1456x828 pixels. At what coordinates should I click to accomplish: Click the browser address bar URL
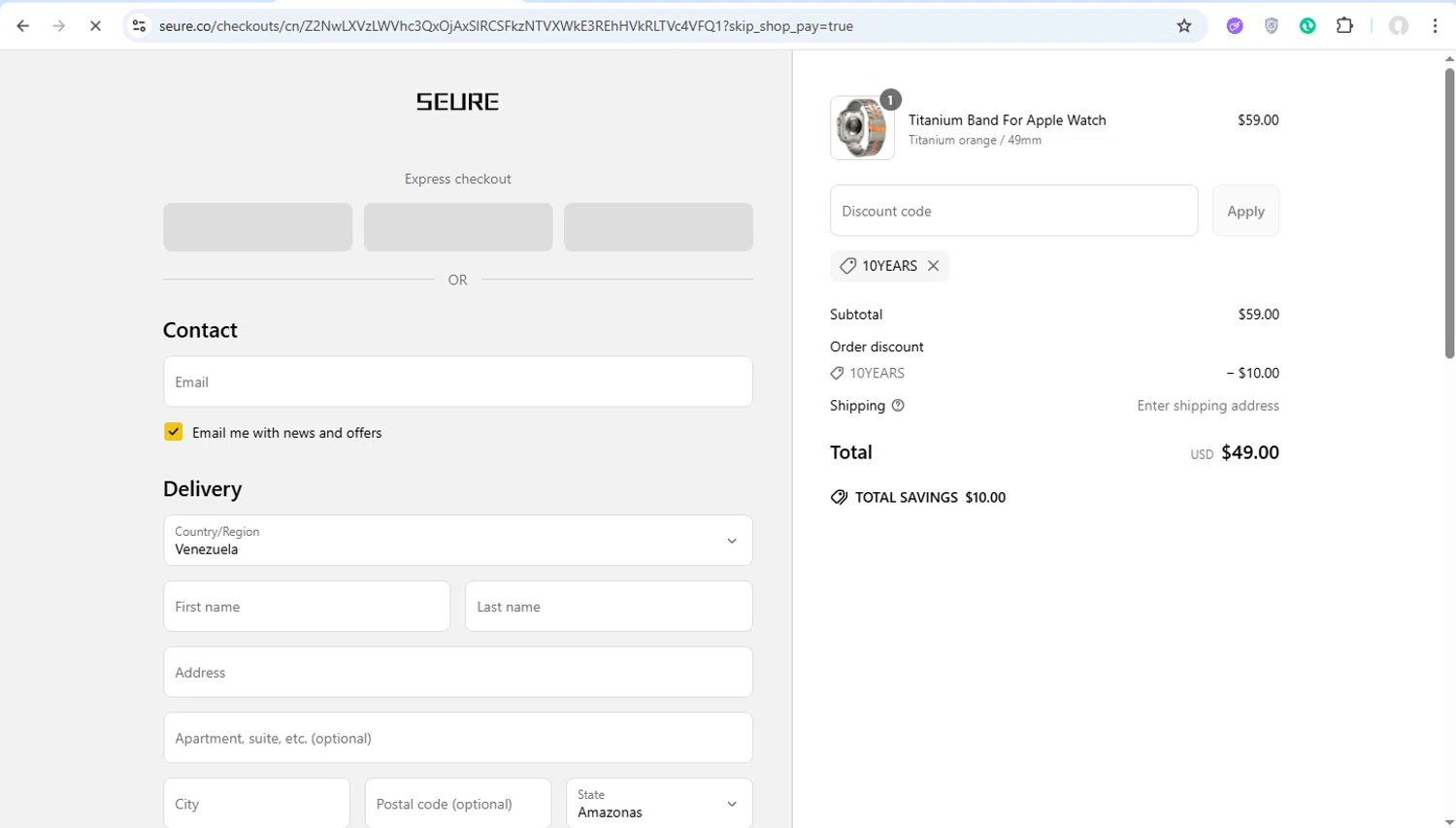(506, 26)
